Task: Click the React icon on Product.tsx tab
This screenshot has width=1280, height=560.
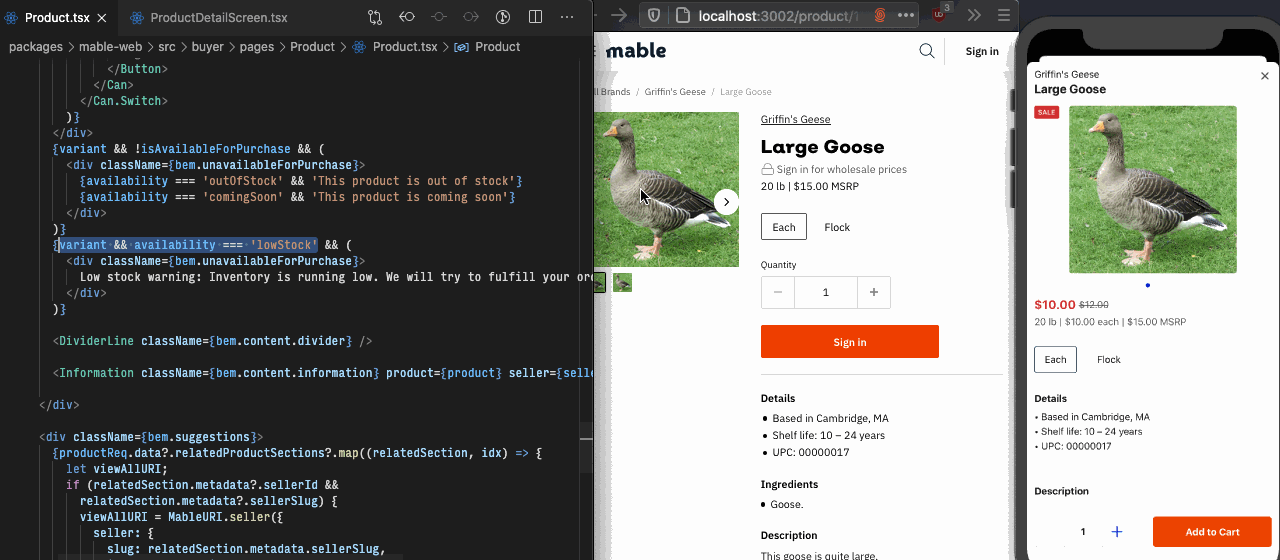Action: [11, 18]
